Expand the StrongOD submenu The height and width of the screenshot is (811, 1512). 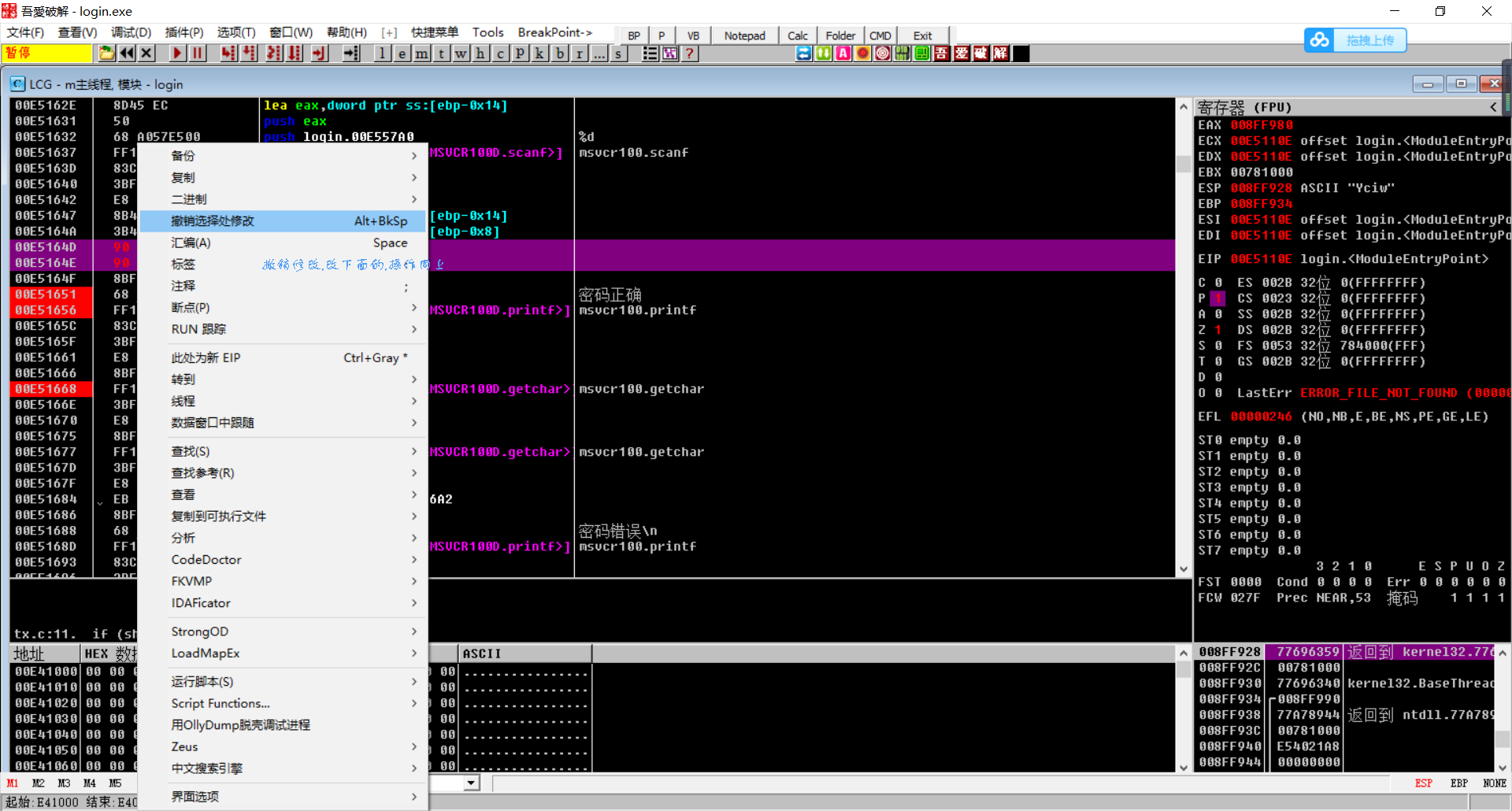283,631
